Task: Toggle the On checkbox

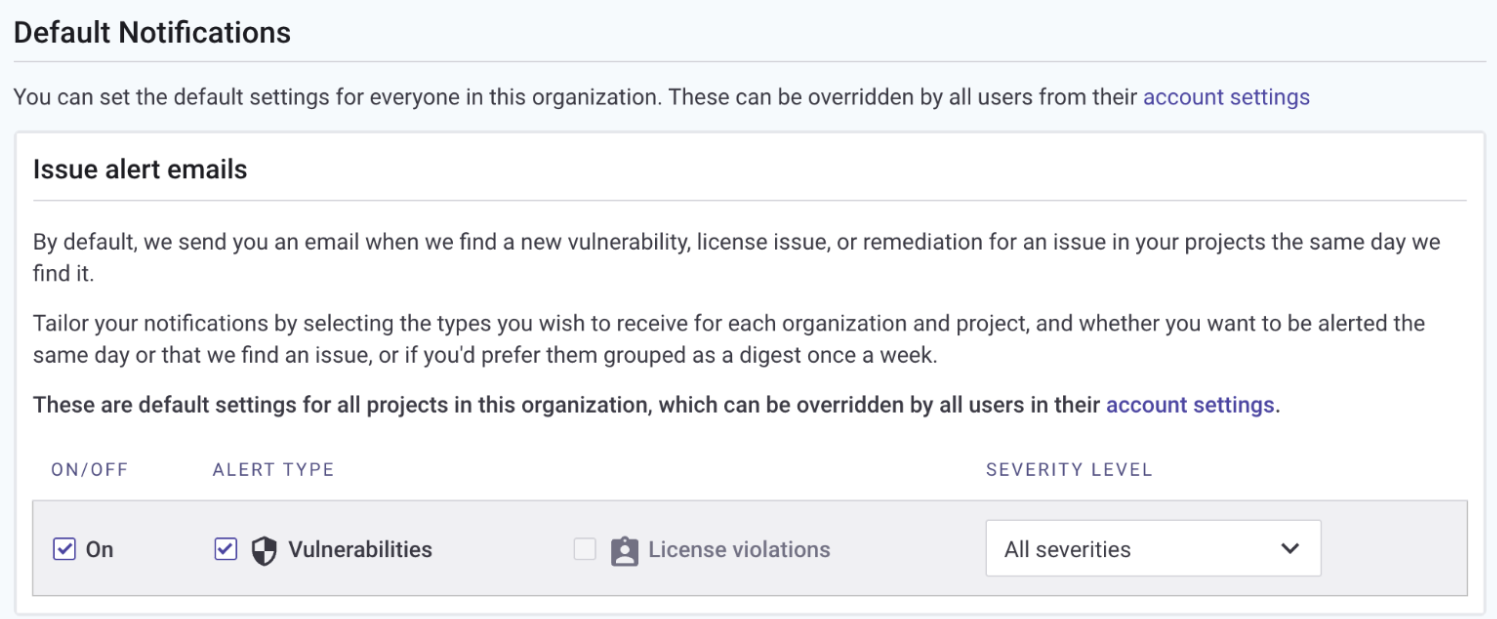Action: point(64,549)
